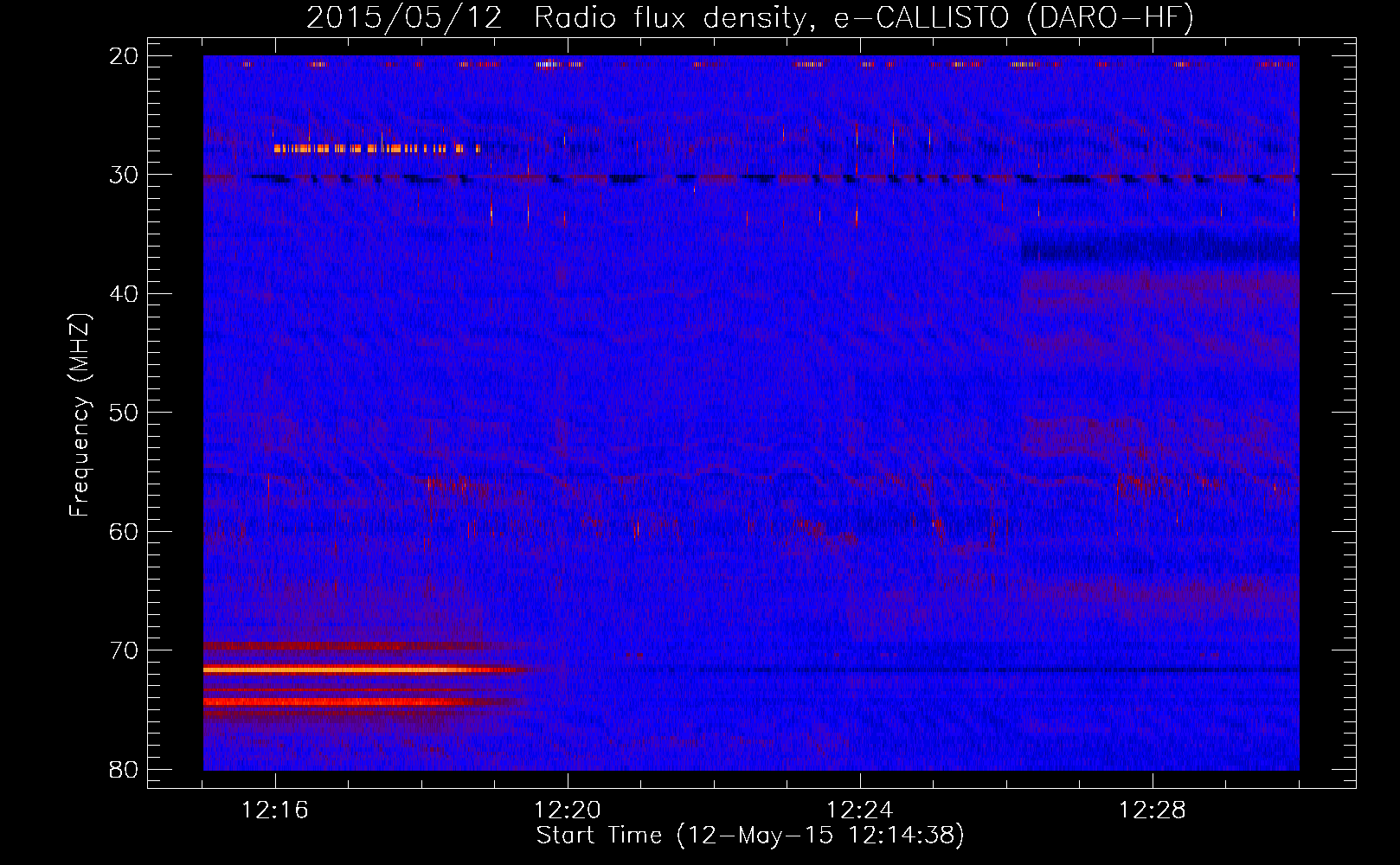Click the orange dashed signal near 28 MHz

click(376, 149)
